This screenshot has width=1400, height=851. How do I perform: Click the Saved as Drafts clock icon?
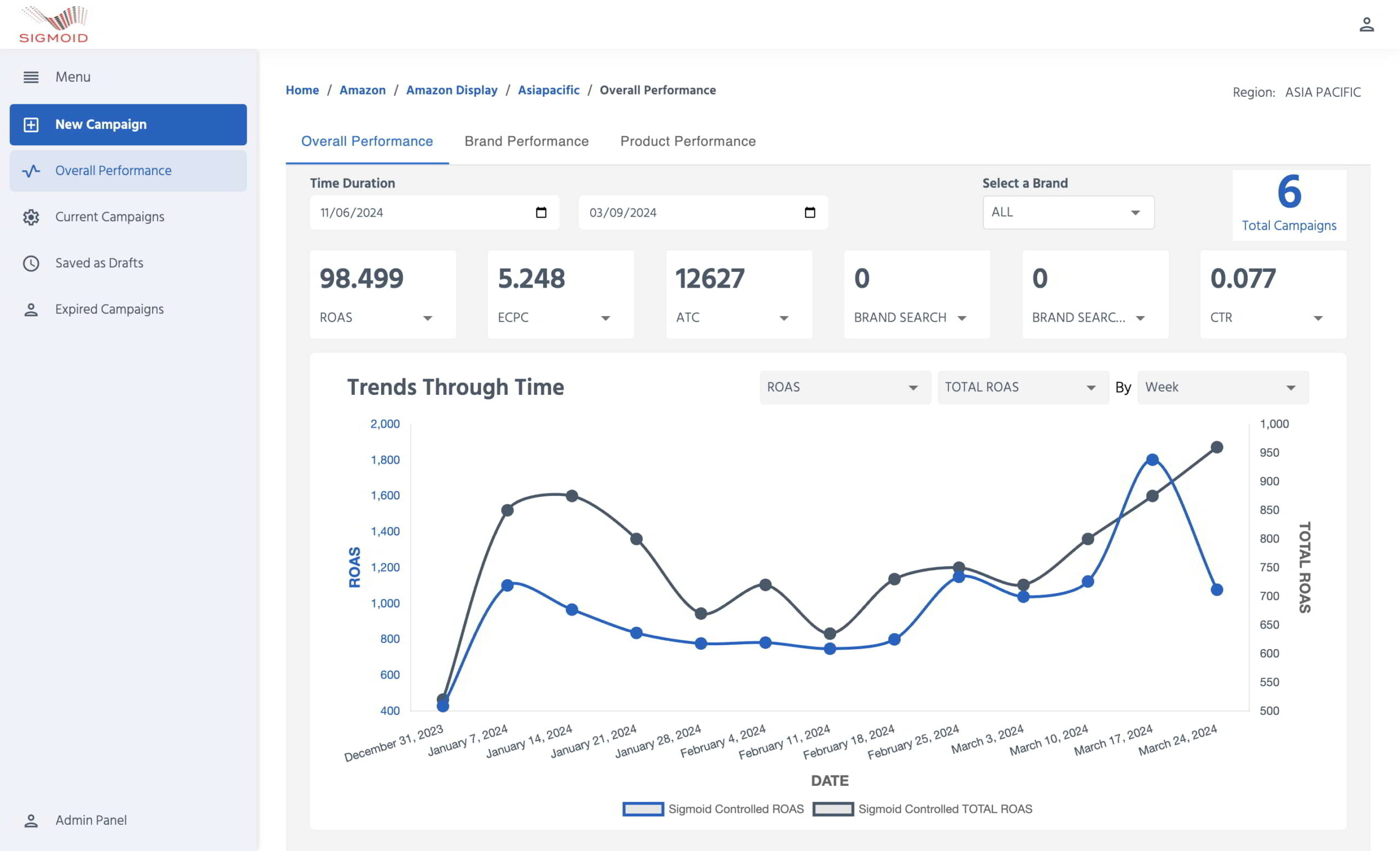pyautogui.click(x=31, y=263)
